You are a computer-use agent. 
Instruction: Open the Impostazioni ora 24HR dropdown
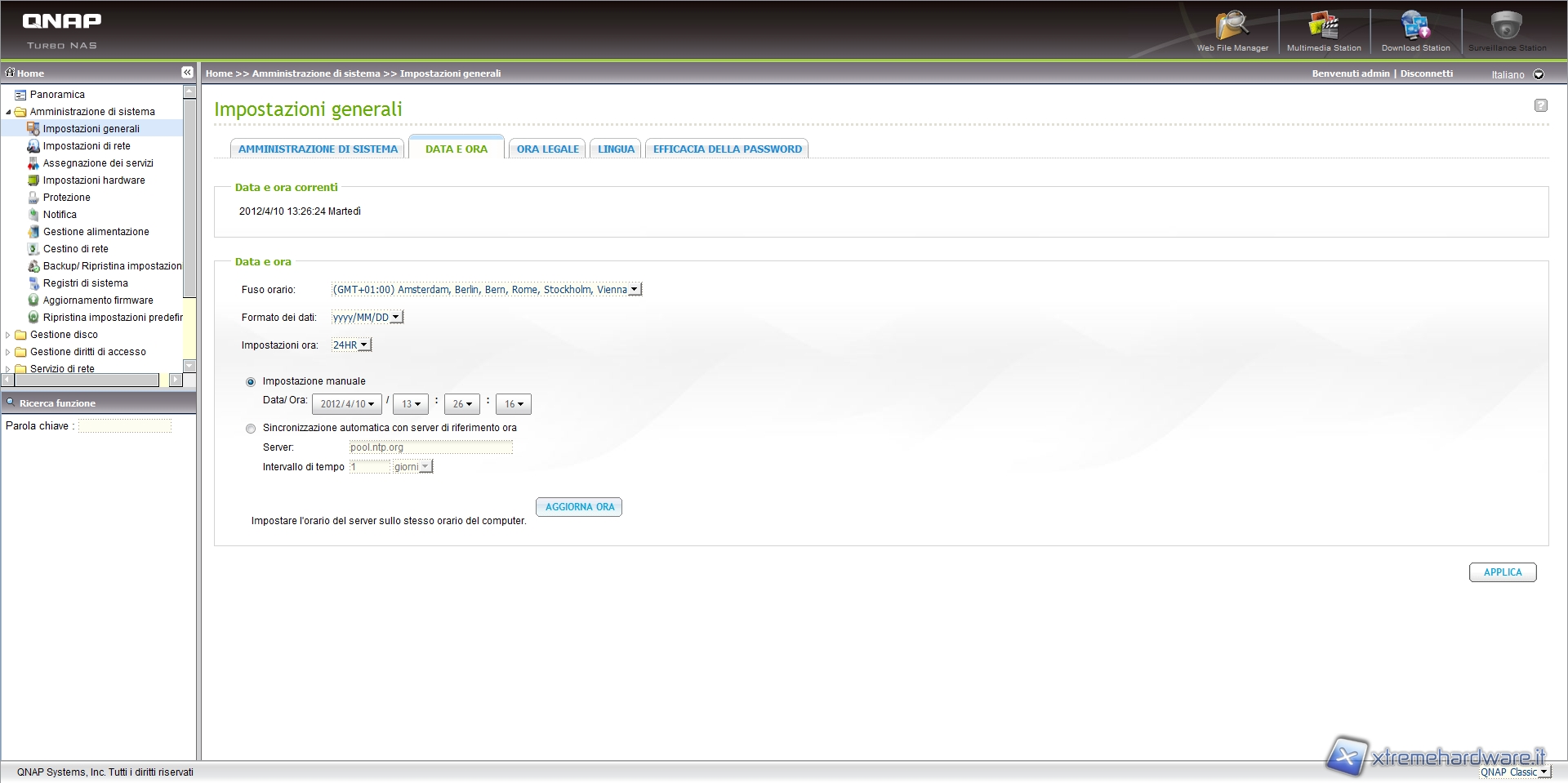351,345
